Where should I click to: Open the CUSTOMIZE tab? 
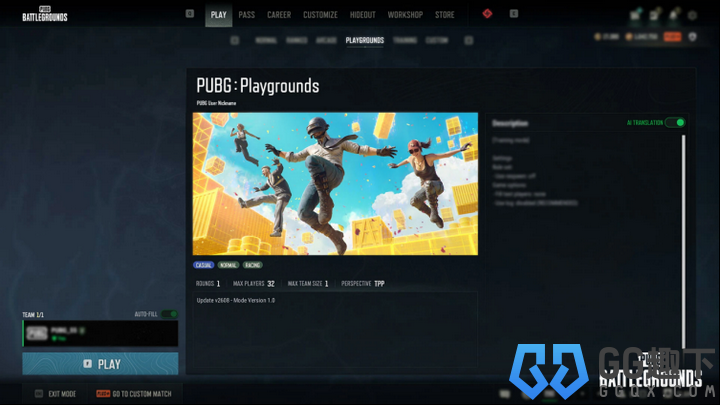[x=320, y=15]
